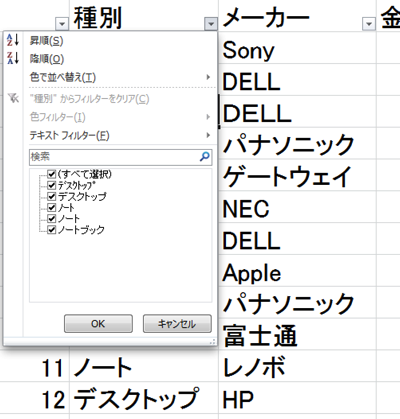Screen dimensions: 400x419
Task: Uncheck the full-width ノート checkbox above ノートブック
Action: click(51, 219)
